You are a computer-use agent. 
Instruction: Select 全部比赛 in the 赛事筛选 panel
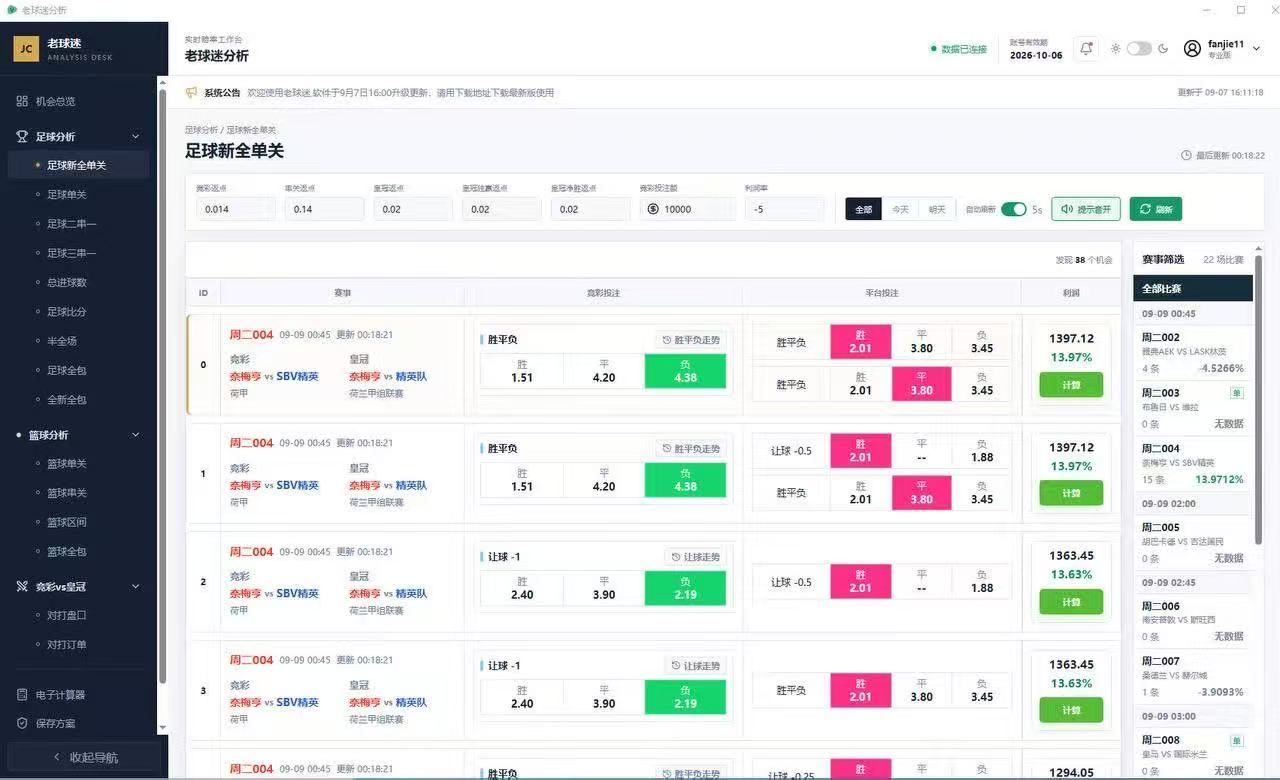[x=1193, y=288]
